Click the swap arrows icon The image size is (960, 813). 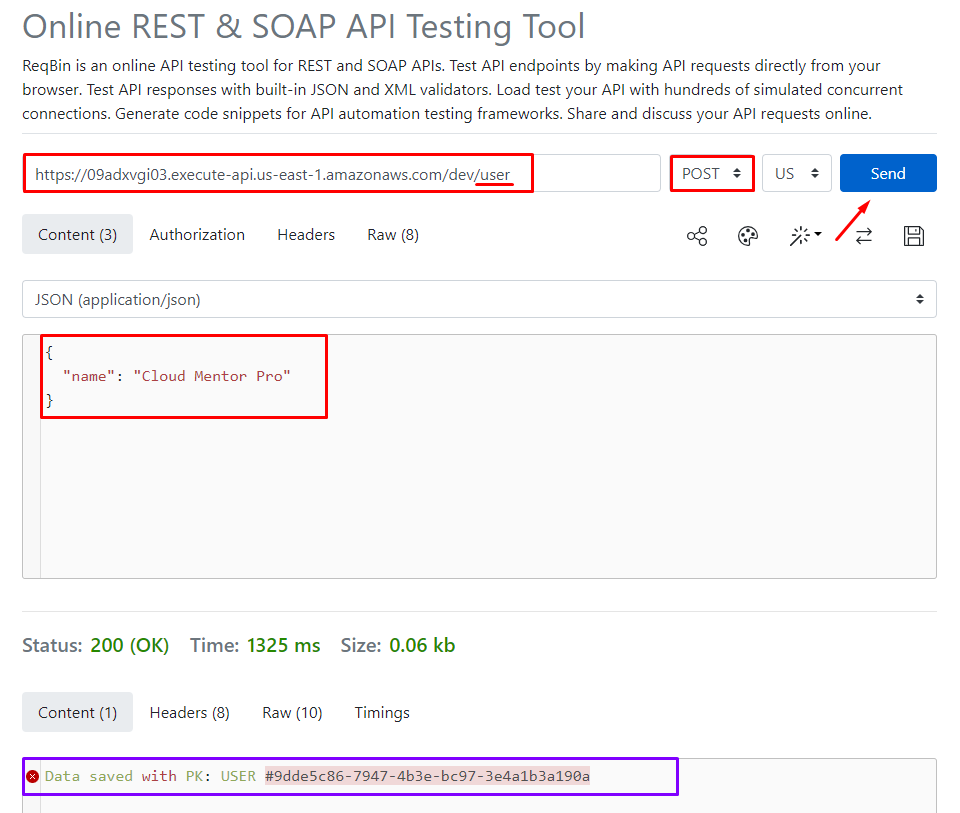(x=864, y=236)
